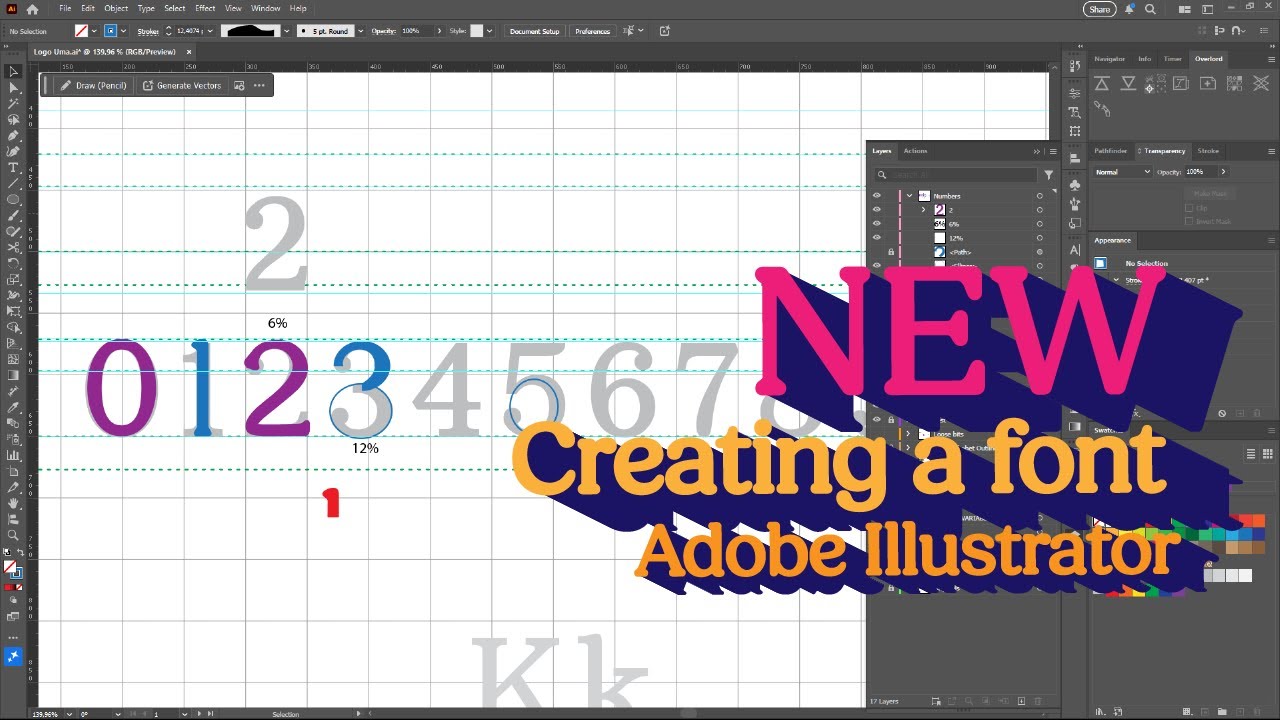
Task: Open Layers panel filter funnel
Action: [1048, 174]
